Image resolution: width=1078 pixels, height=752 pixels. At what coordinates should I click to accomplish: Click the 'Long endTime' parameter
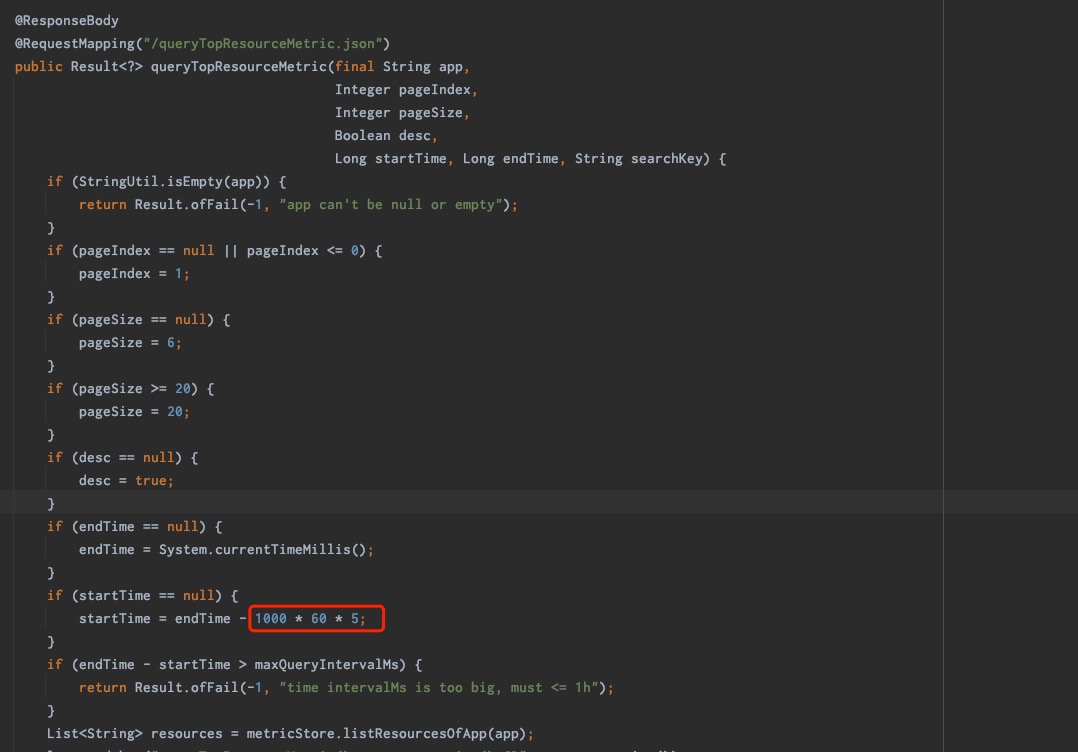(510, 159)
